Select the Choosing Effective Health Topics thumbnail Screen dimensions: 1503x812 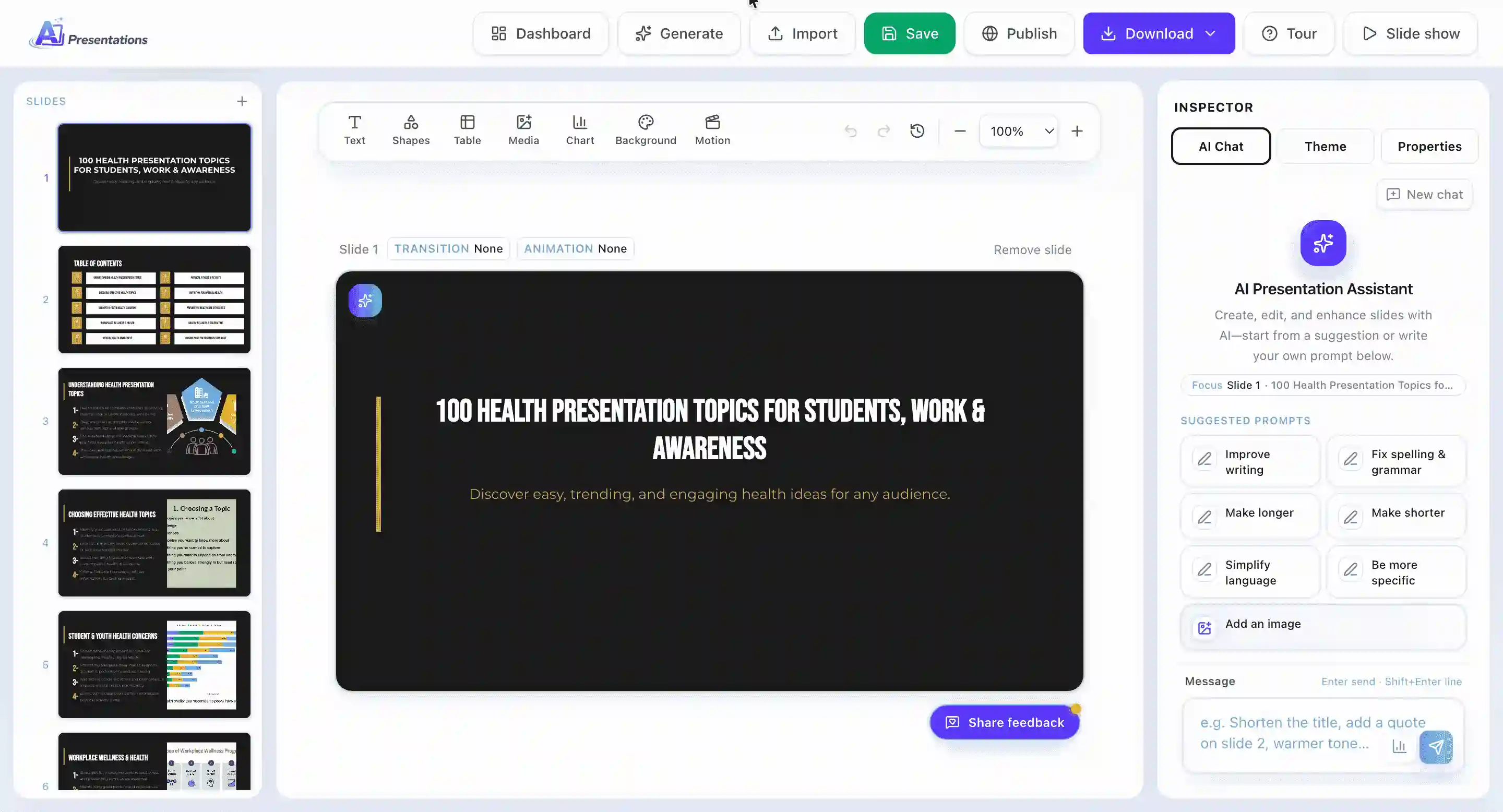pos(154,543)
